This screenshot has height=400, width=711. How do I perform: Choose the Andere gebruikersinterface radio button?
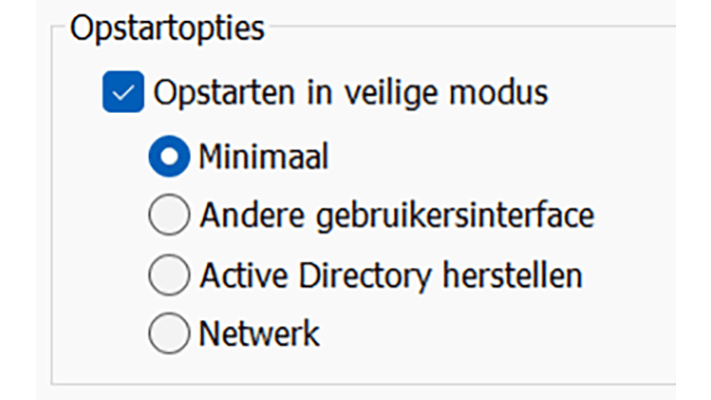[x=168, y=214]
